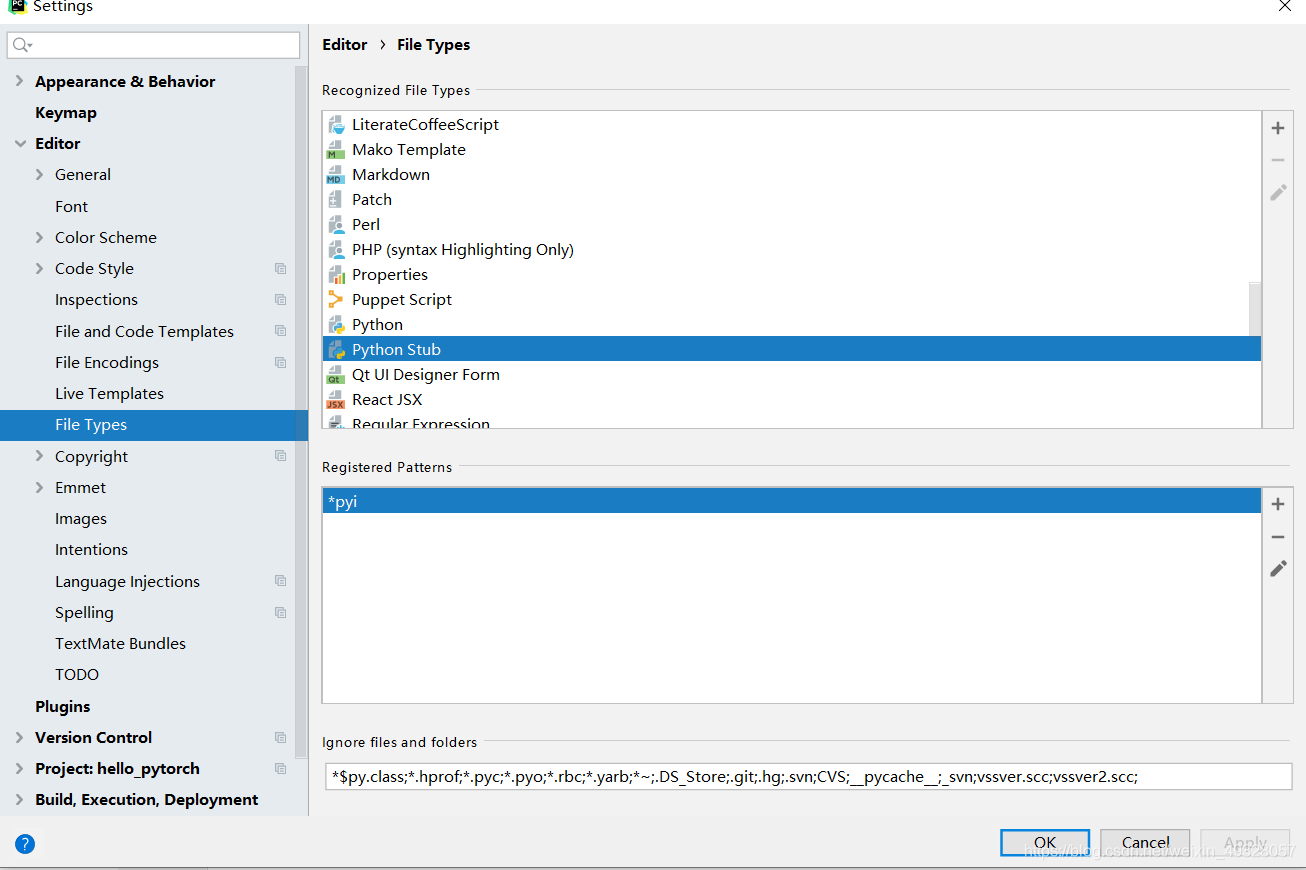
Task: Click the Apply button
Action: (x=1245, y=843)
